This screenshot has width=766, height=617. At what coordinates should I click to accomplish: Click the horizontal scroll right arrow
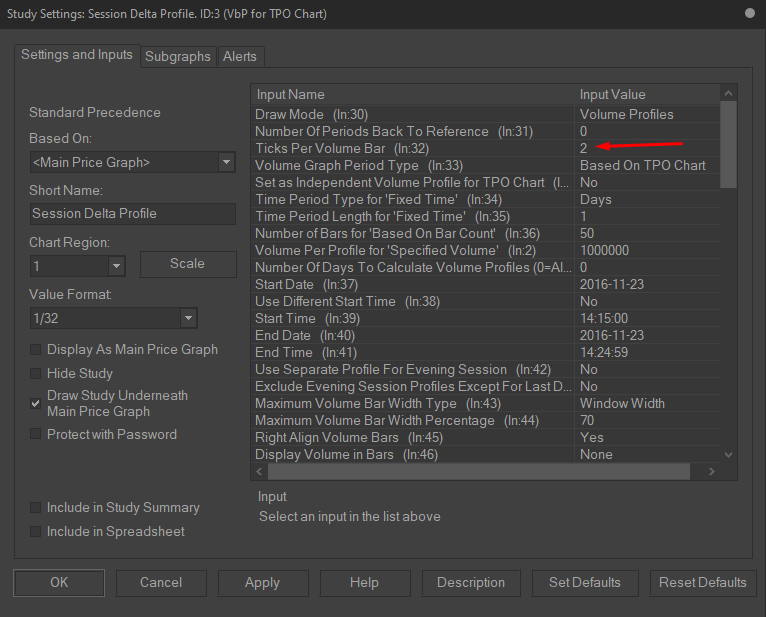712,471
